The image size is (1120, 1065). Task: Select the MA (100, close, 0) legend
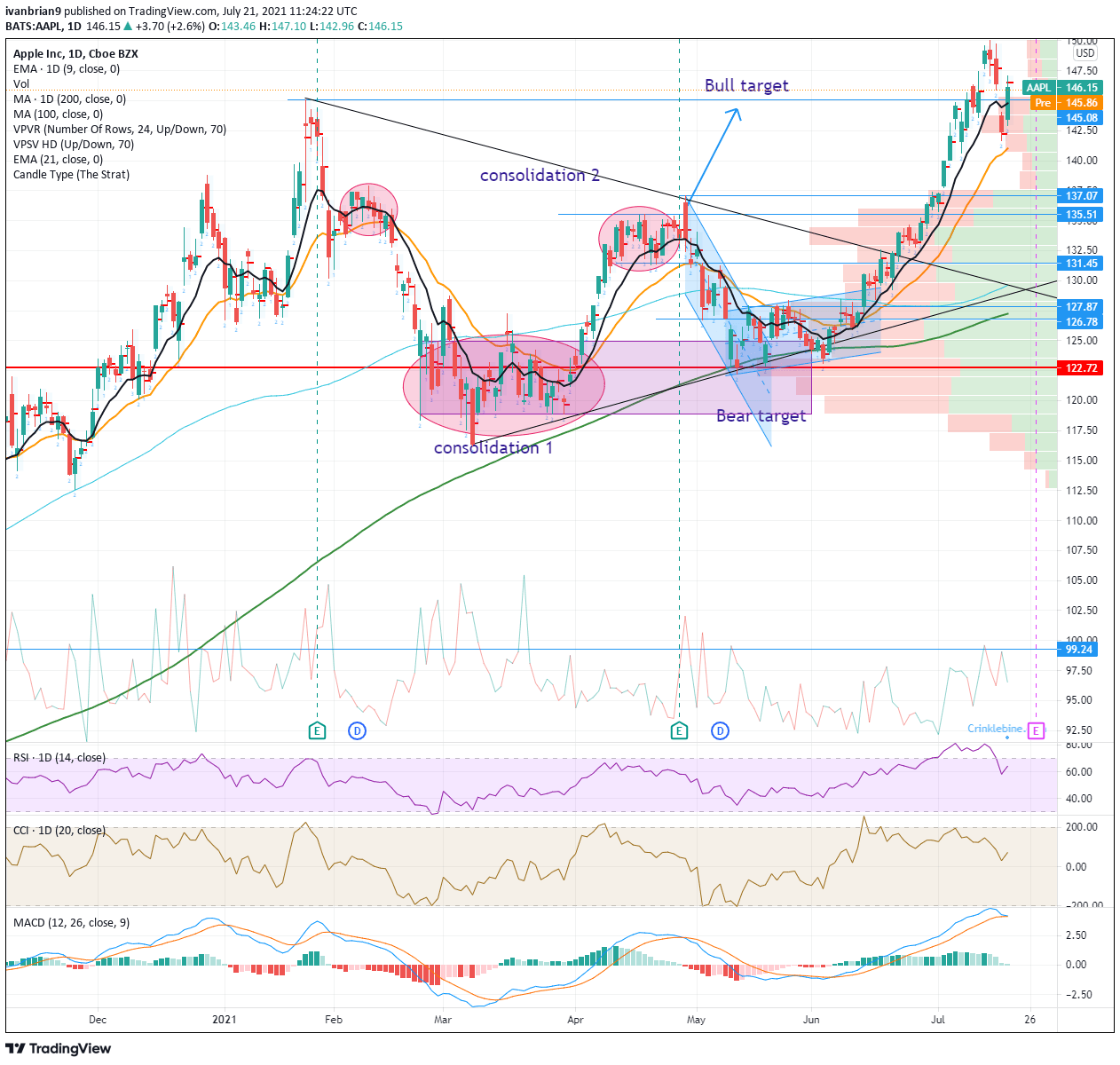tap(58, 114)
